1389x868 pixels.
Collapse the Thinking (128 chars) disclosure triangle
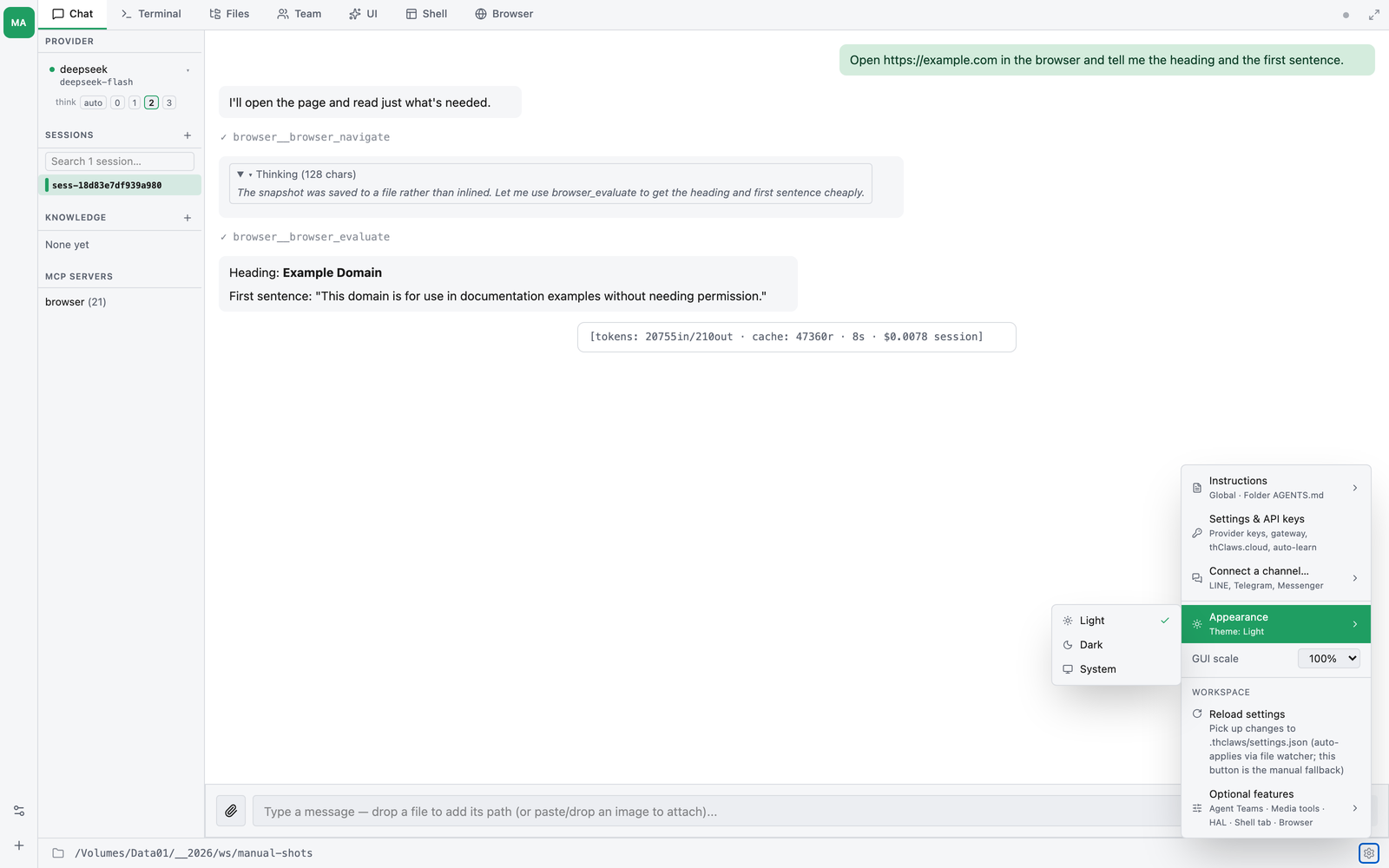coord(240,174)
